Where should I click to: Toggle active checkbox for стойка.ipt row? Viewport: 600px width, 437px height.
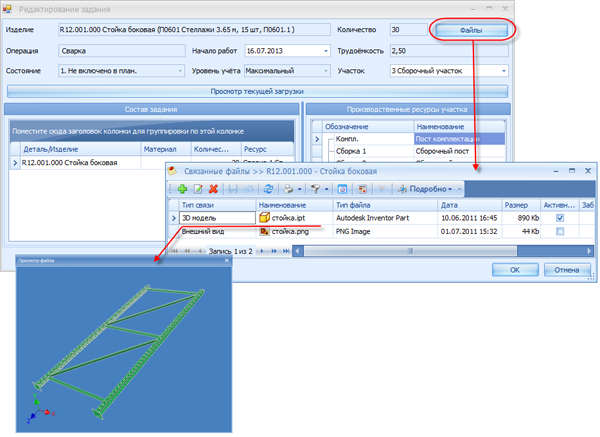point(560,217)
